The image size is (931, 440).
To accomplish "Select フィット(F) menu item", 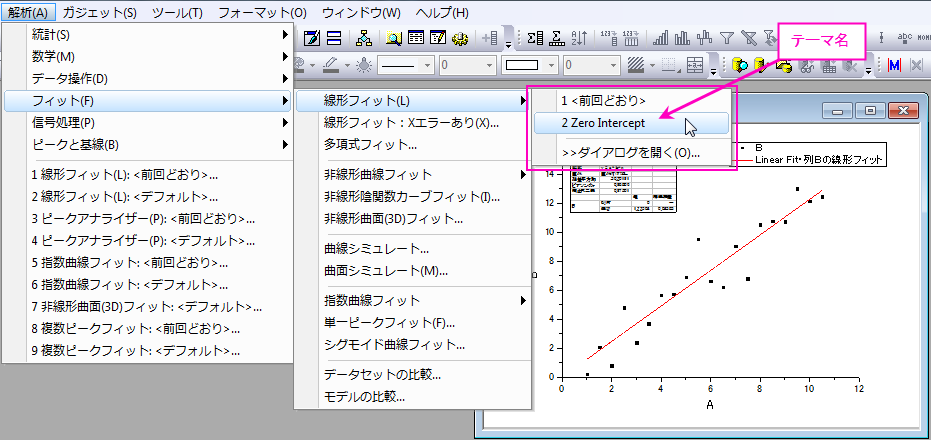I will coord(147,101).
